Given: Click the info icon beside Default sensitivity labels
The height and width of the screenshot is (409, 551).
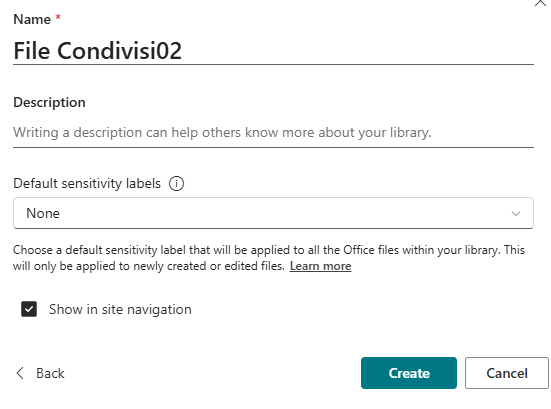Looking at the screenshot, I should [176, 183].
